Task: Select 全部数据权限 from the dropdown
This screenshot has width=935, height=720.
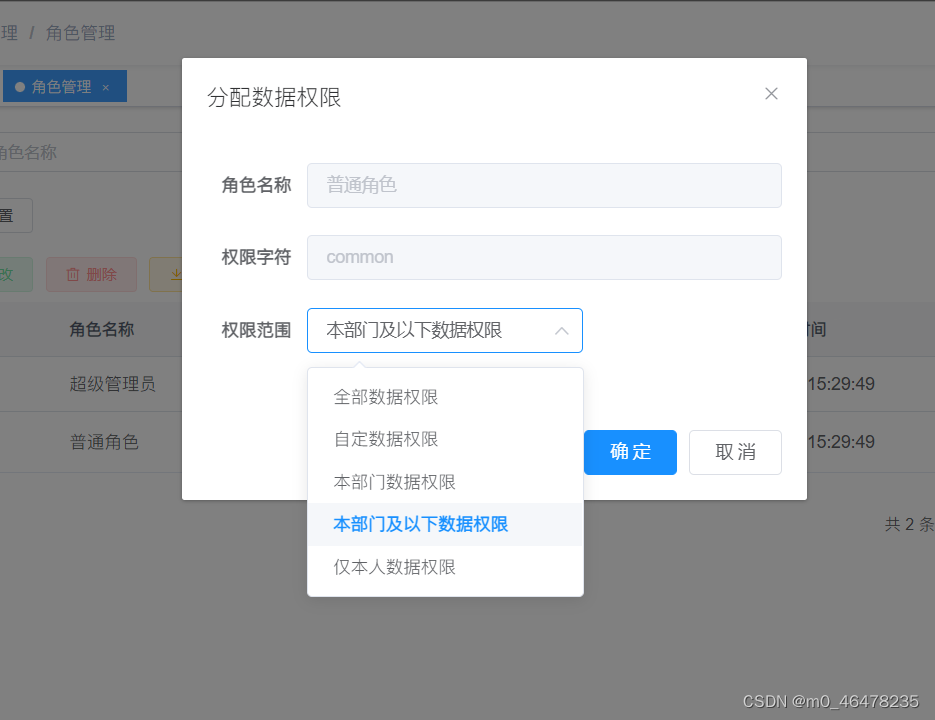Action: click(x=385, y=396)
